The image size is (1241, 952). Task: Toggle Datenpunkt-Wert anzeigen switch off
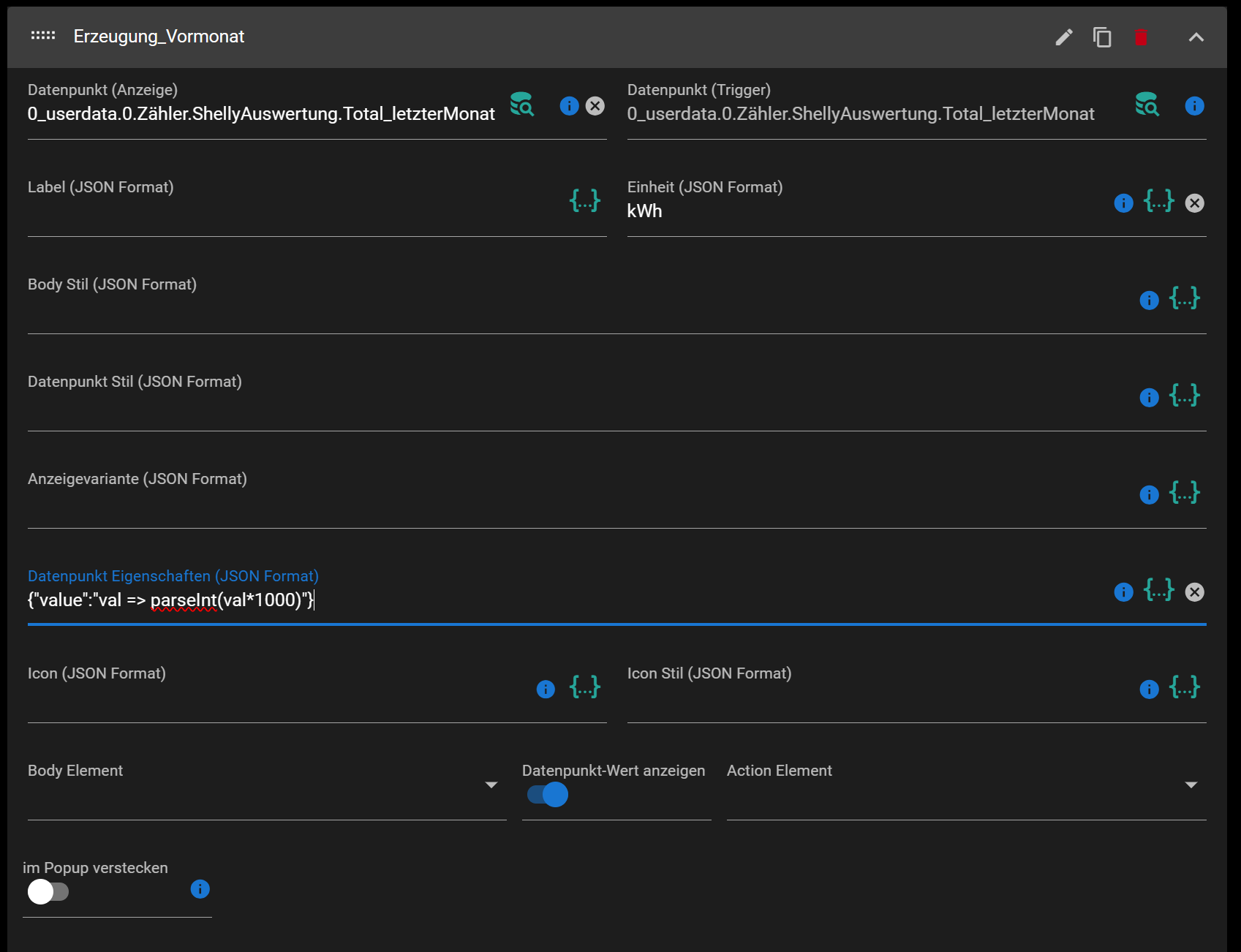point(548,795)
